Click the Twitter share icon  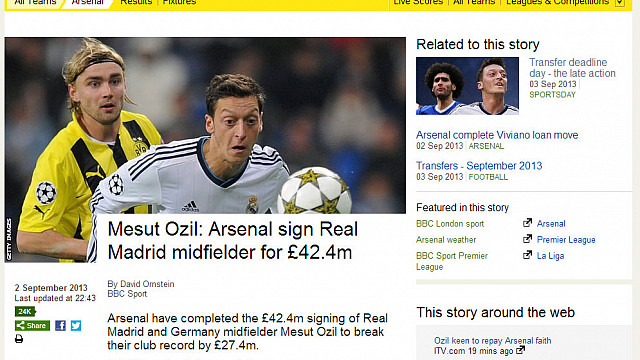[76, 325]
